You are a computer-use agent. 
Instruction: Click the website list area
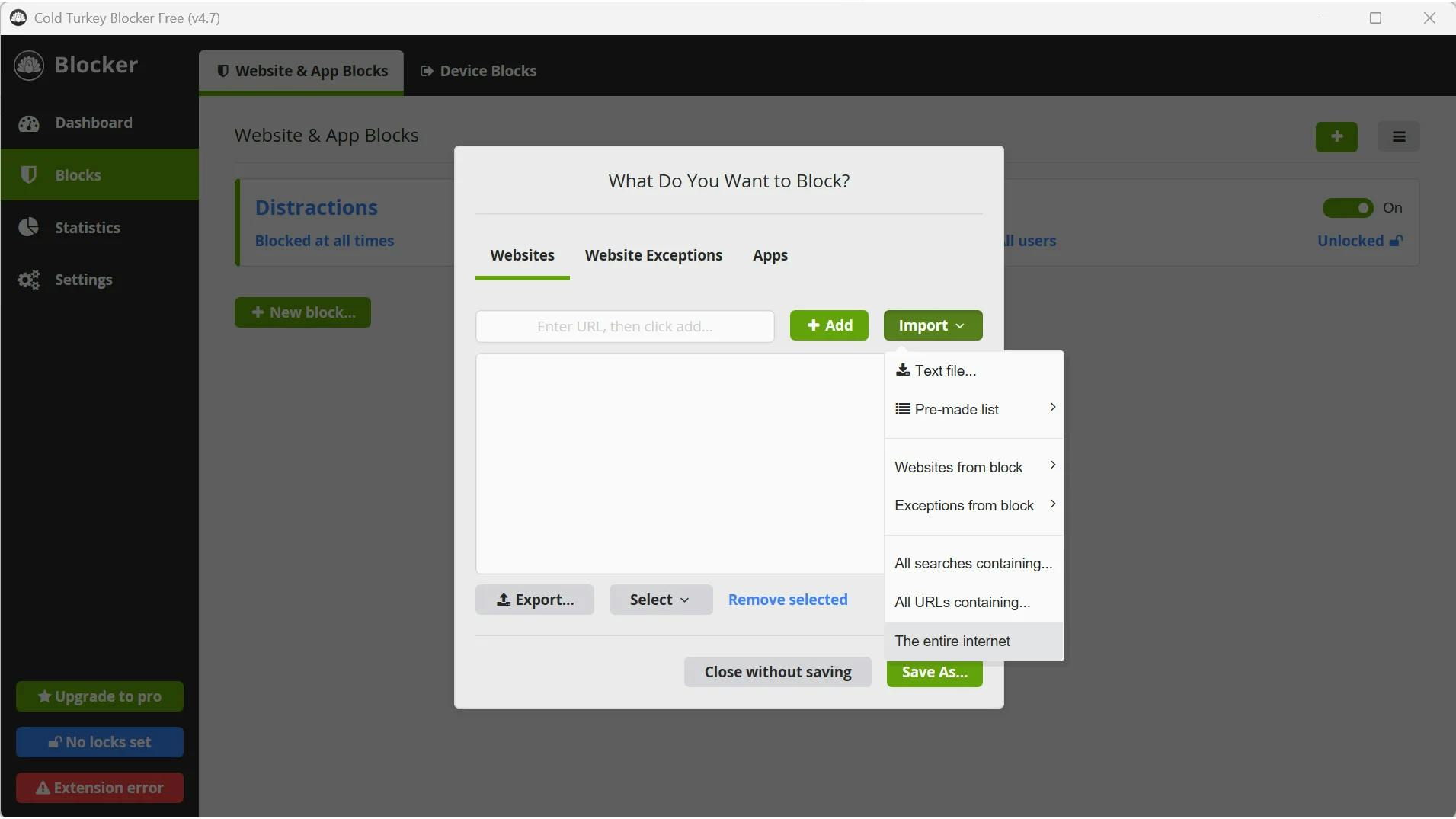[680, 463]
